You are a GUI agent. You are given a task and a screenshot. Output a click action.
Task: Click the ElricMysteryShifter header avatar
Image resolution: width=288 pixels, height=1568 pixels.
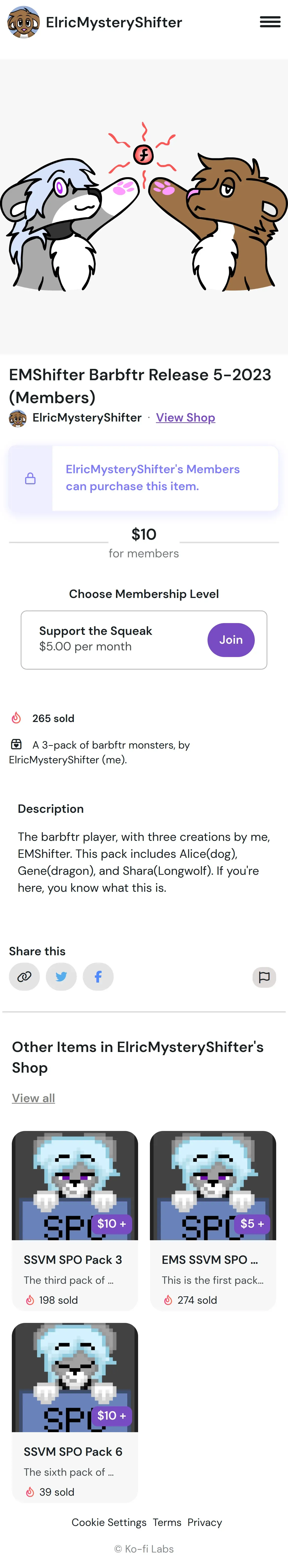23,23
